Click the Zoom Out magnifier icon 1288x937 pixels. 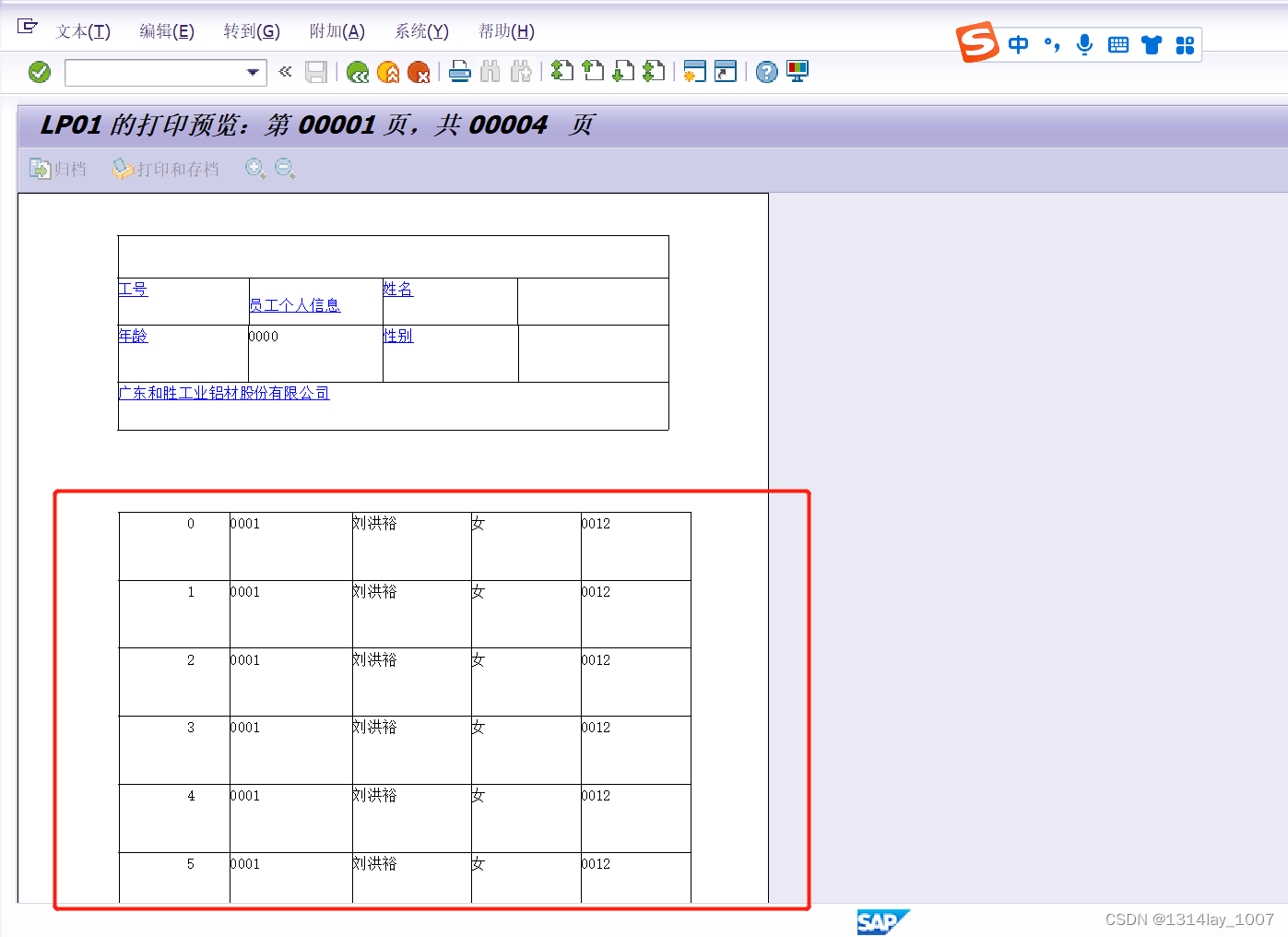[285, 169]
